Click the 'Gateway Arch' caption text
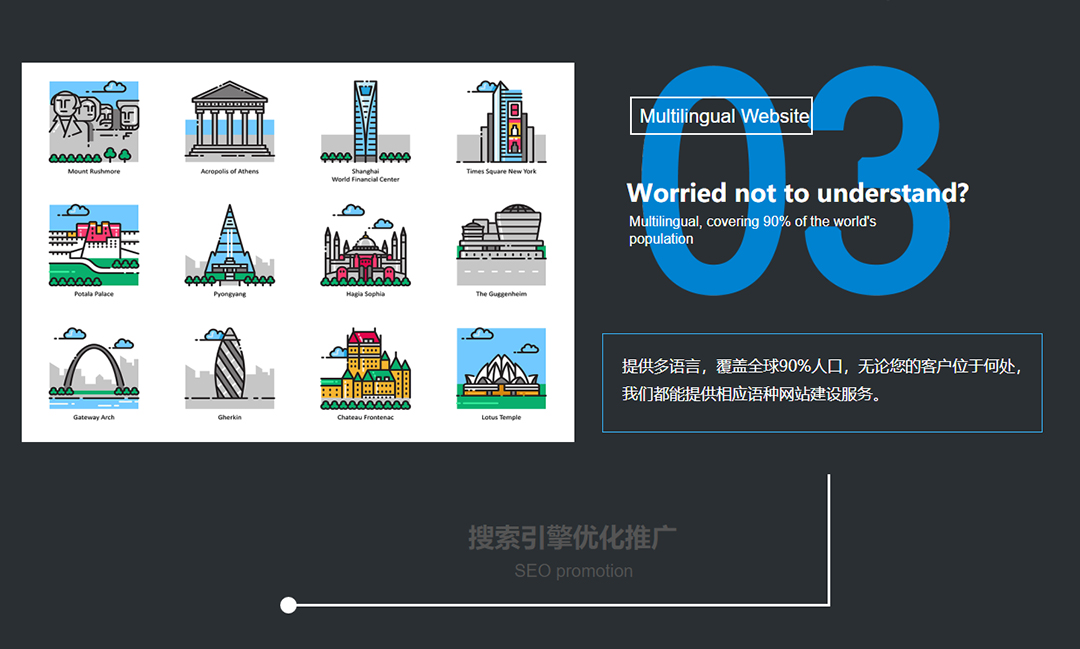1080x649 pixels. click(94, 418)
